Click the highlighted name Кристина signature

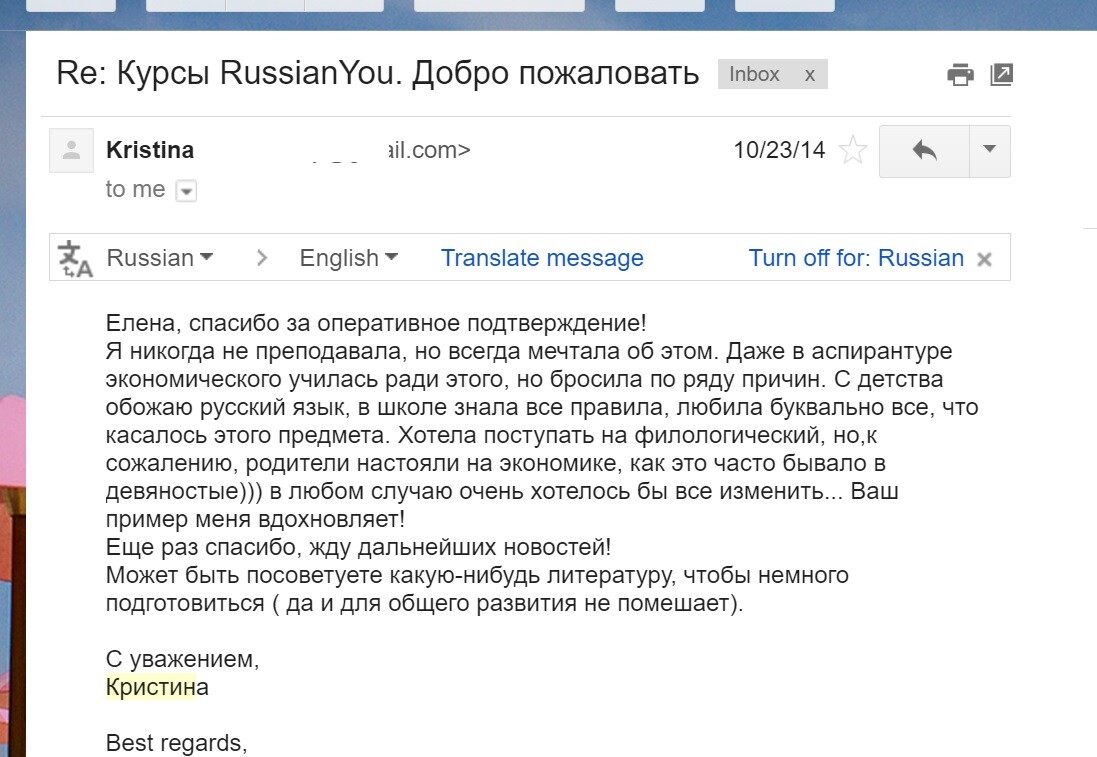[x=157, y=687]
